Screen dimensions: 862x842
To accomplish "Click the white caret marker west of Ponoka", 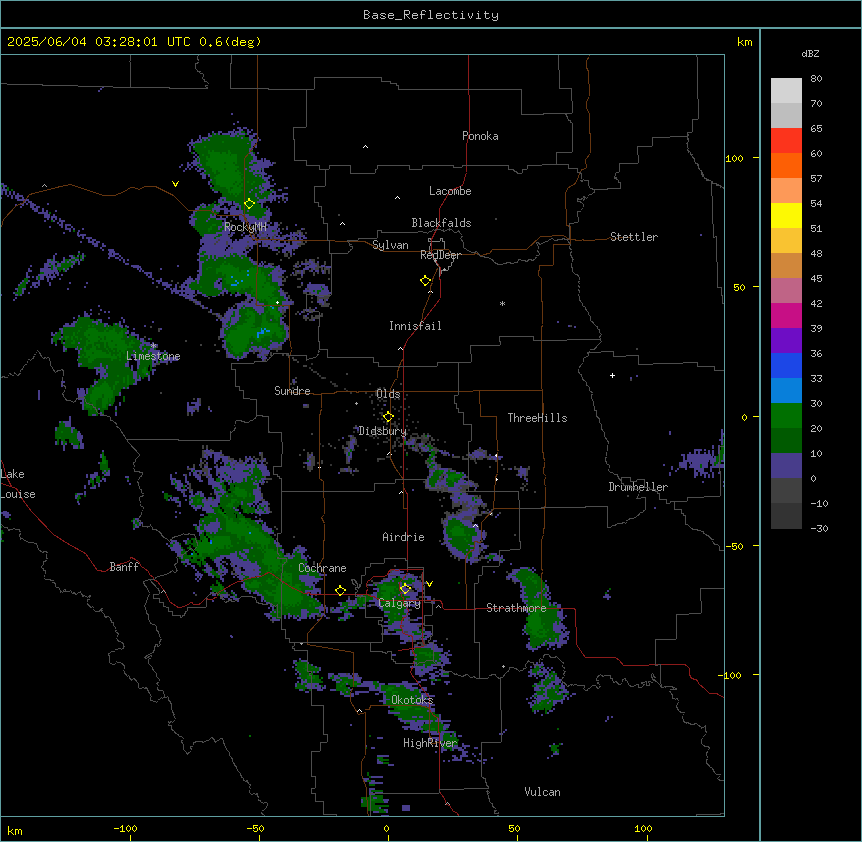I will pyautogui.click(x=366, y=147).
